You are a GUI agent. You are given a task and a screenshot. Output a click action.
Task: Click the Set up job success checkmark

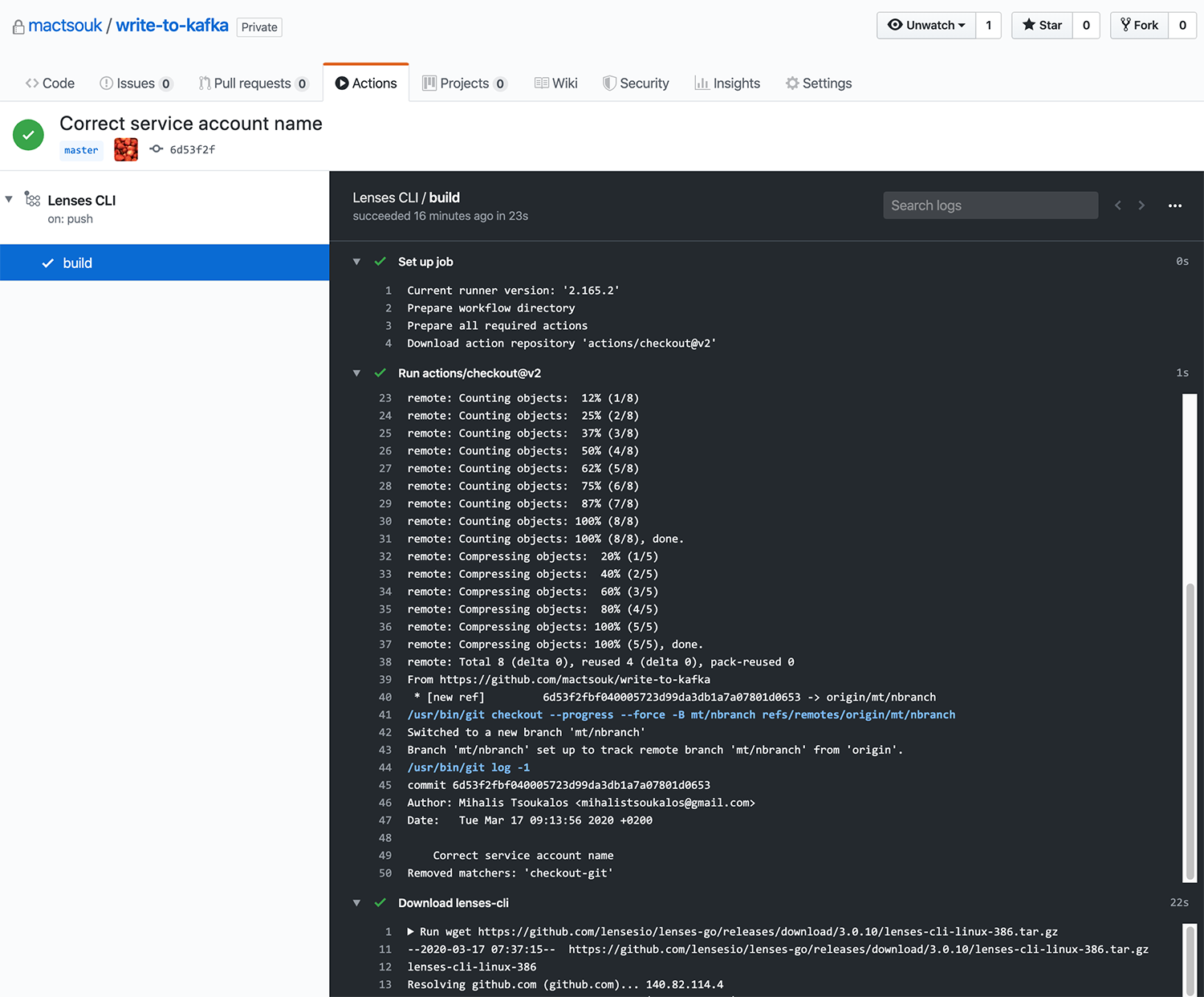pos(380,262)
